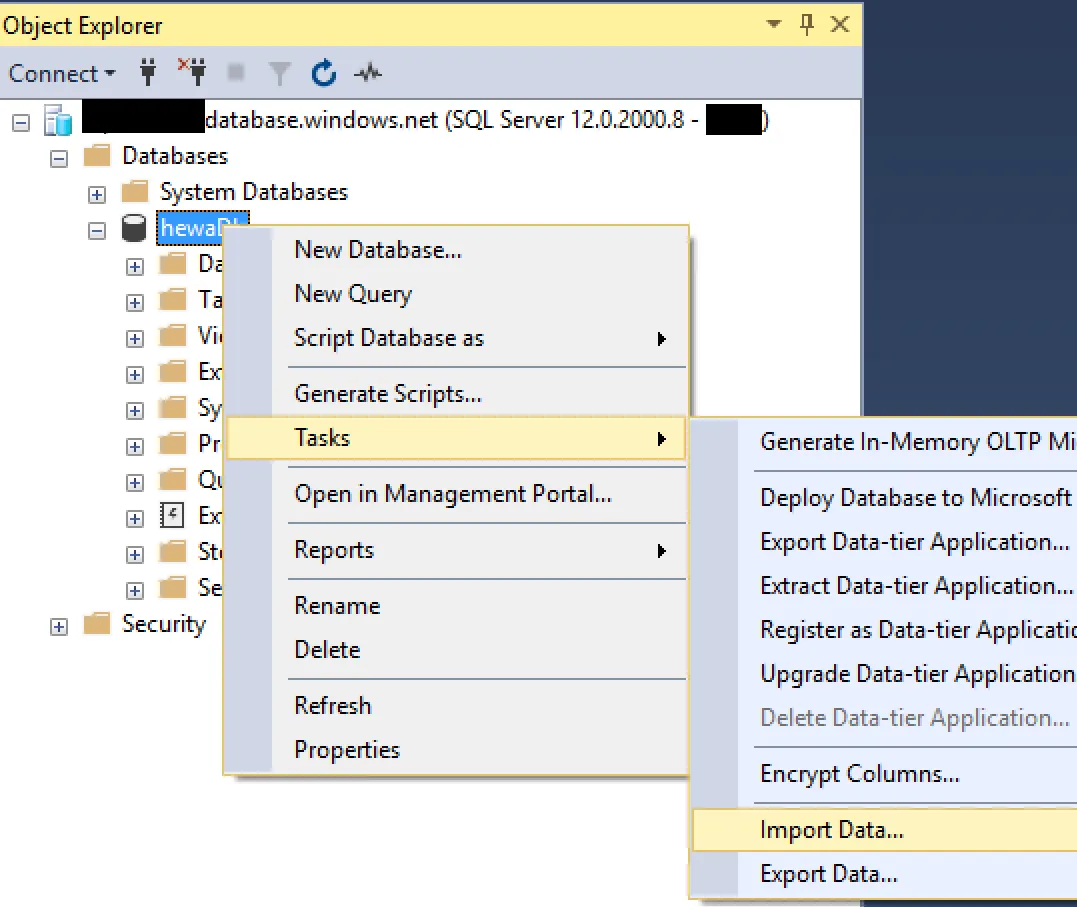Collapse the Databases folder node
The width and height of the screenshot is (1077, 907).
(59, 158)
